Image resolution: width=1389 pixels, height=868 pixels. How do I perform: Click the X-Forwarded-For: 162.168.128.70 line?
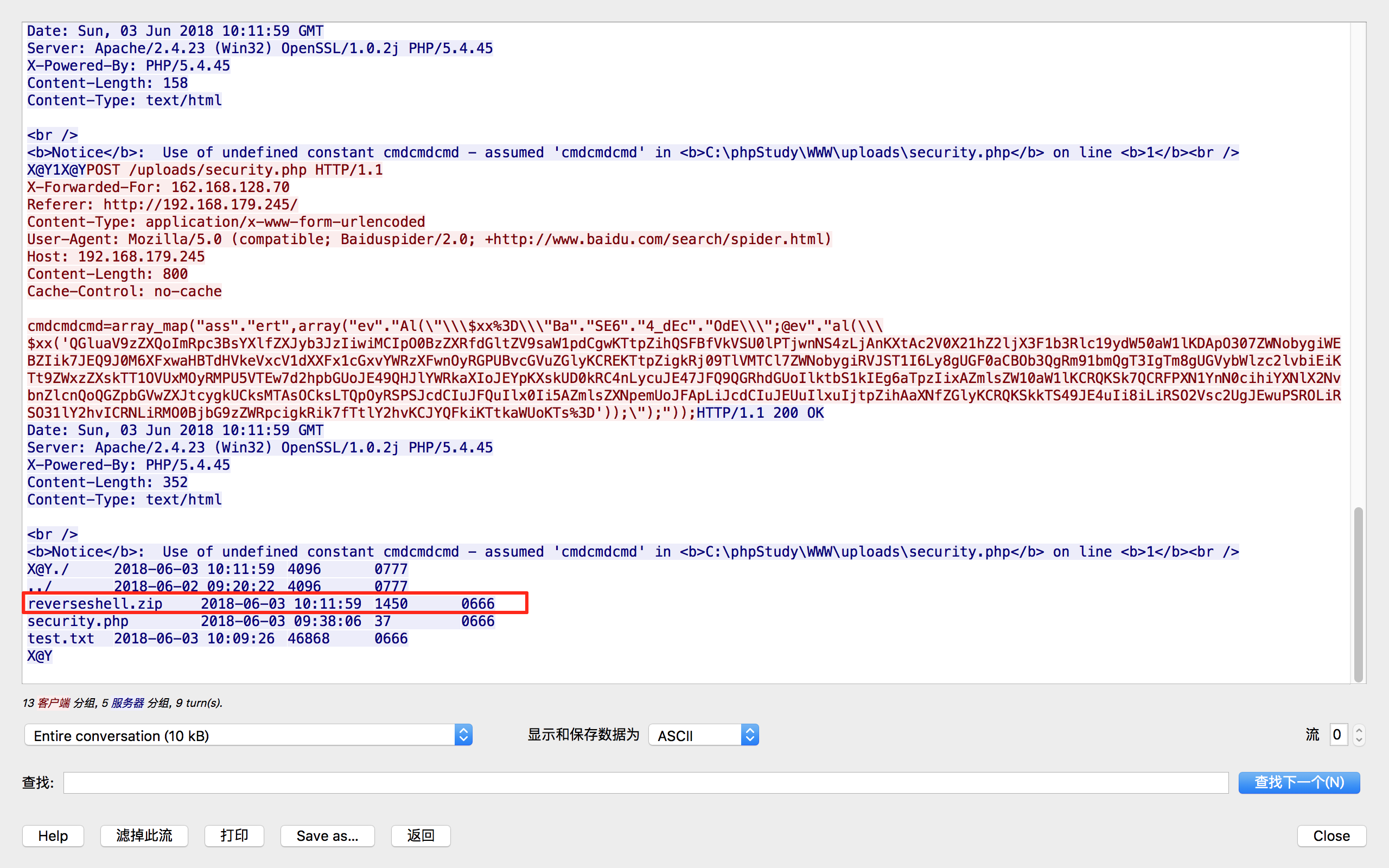(158, 187)
